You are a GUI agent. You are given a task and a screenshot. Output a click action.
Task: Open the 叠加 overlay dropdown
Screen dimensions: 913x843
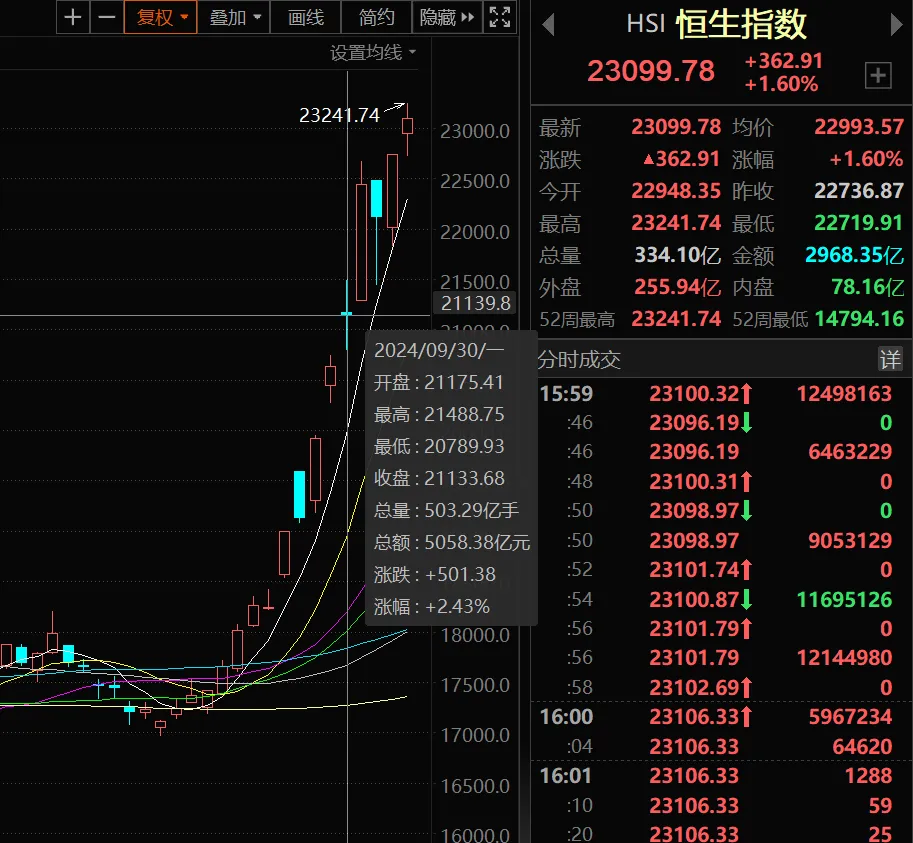click(234, 17)
